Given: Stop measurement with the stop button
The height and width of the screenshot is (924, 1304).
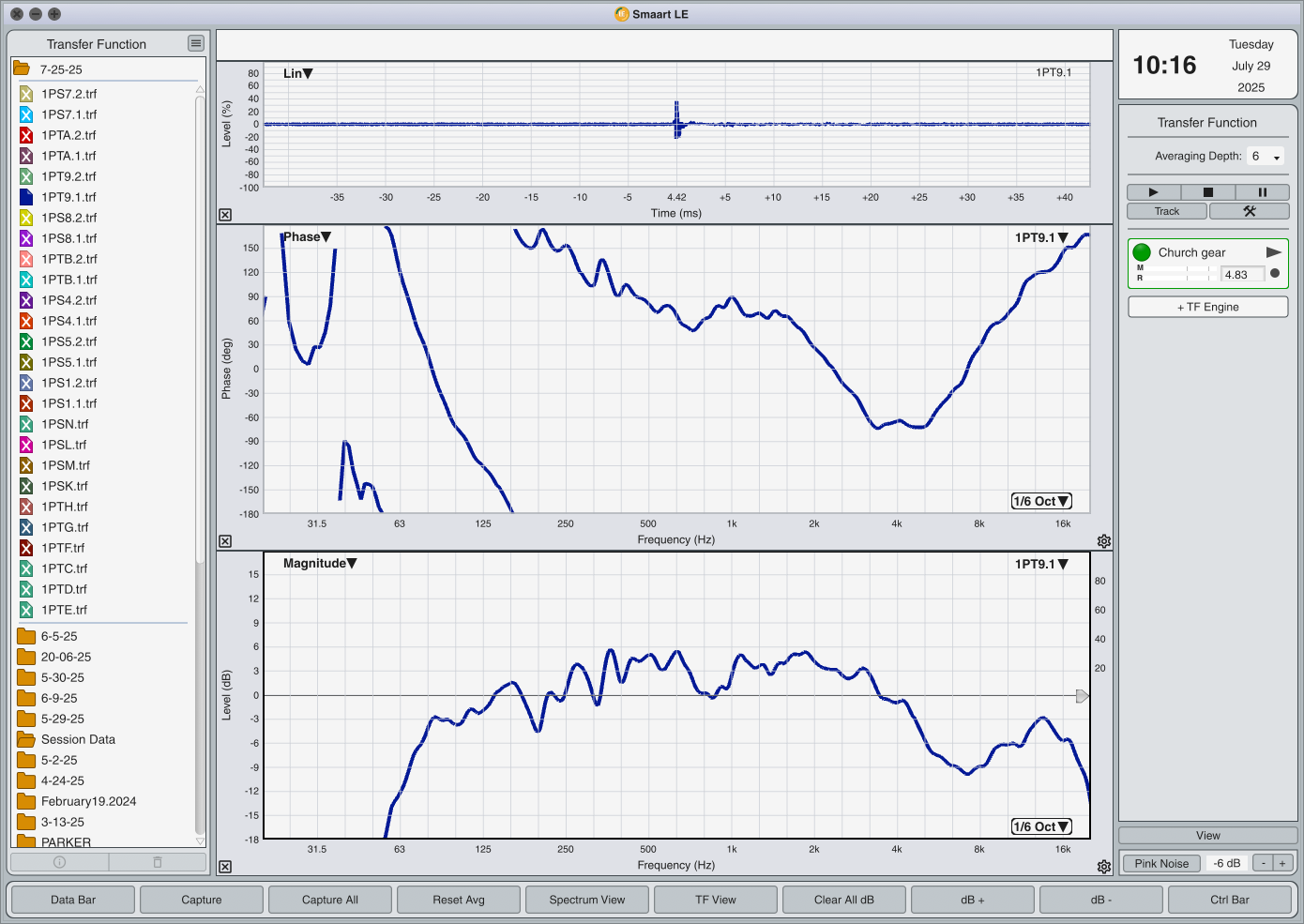Looking at the screenshot, I should pyautogui.click(x=1208, y=192).
